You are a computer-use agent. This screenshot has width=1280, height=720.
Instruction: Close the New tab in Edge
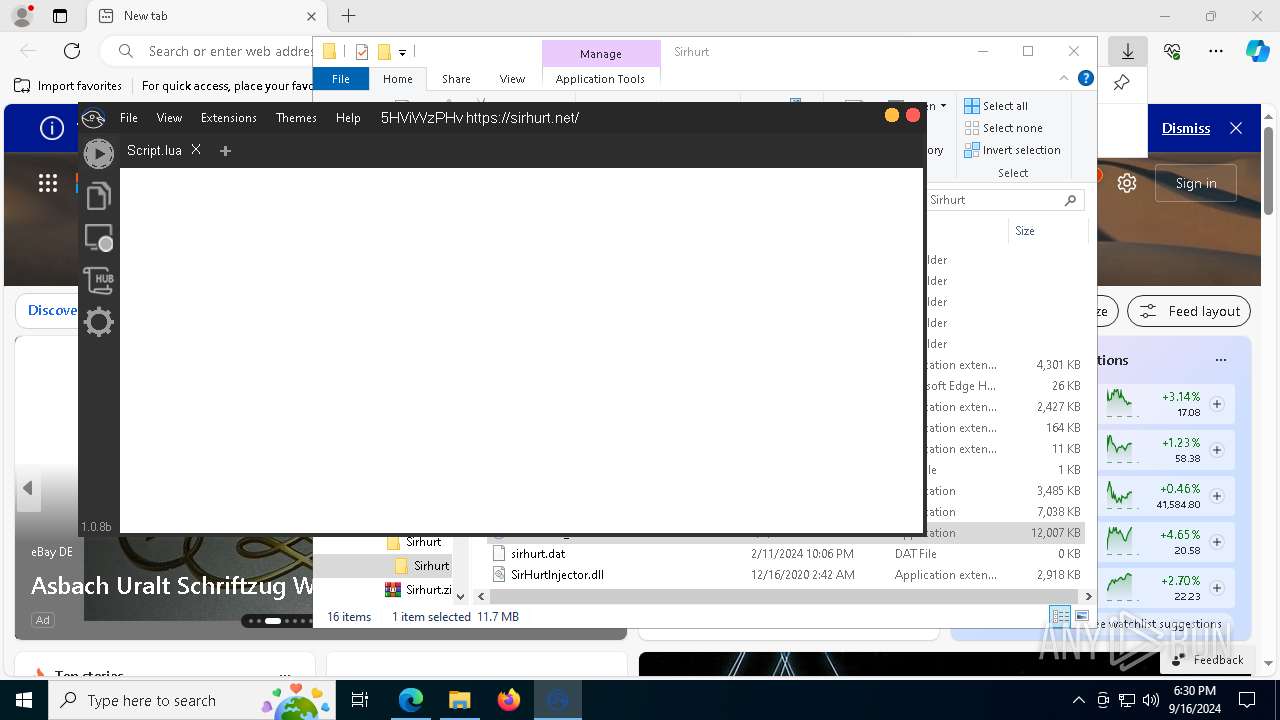point(311,16)
